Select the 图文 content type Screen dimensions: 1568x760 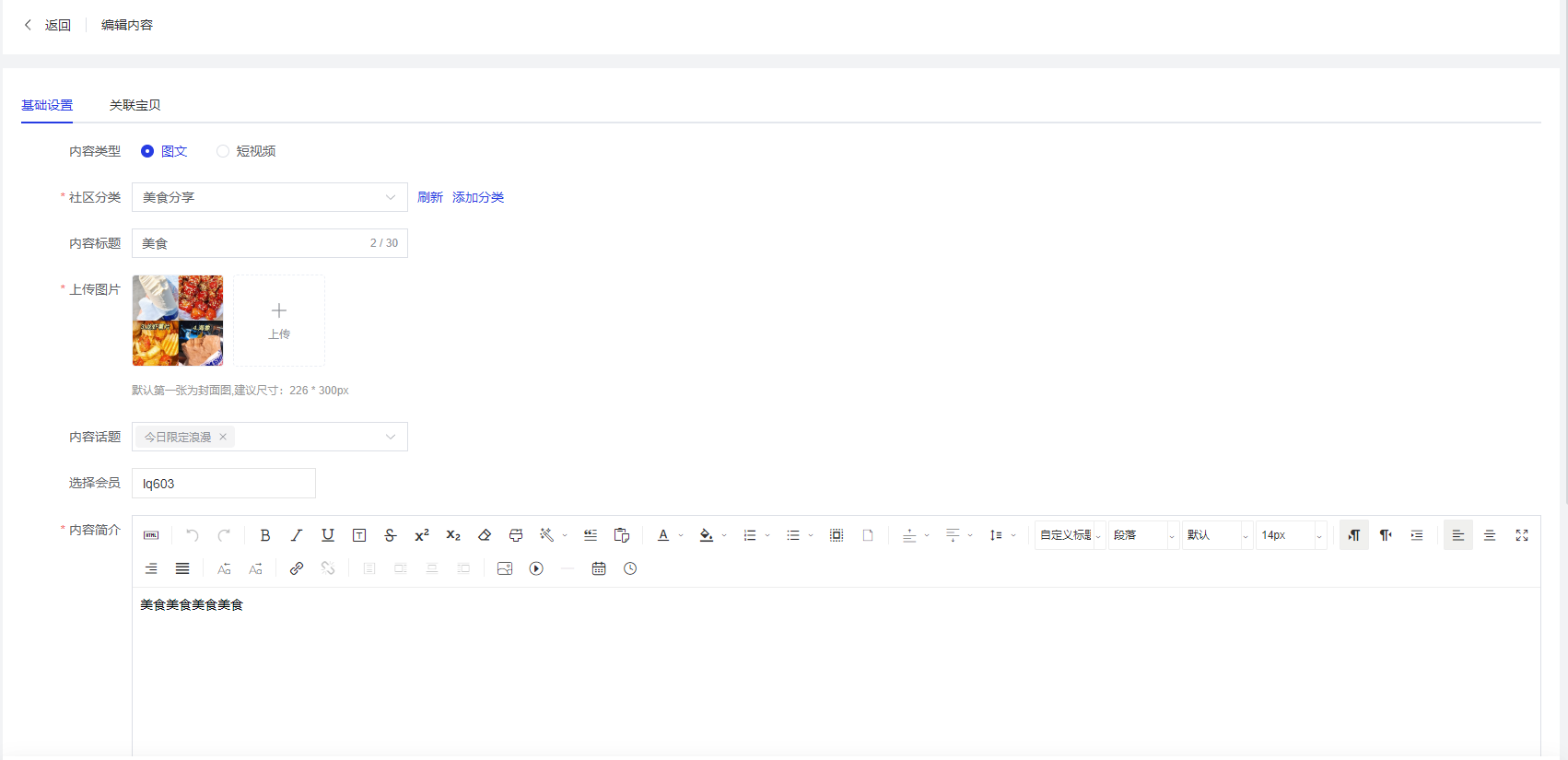(164, 151)
